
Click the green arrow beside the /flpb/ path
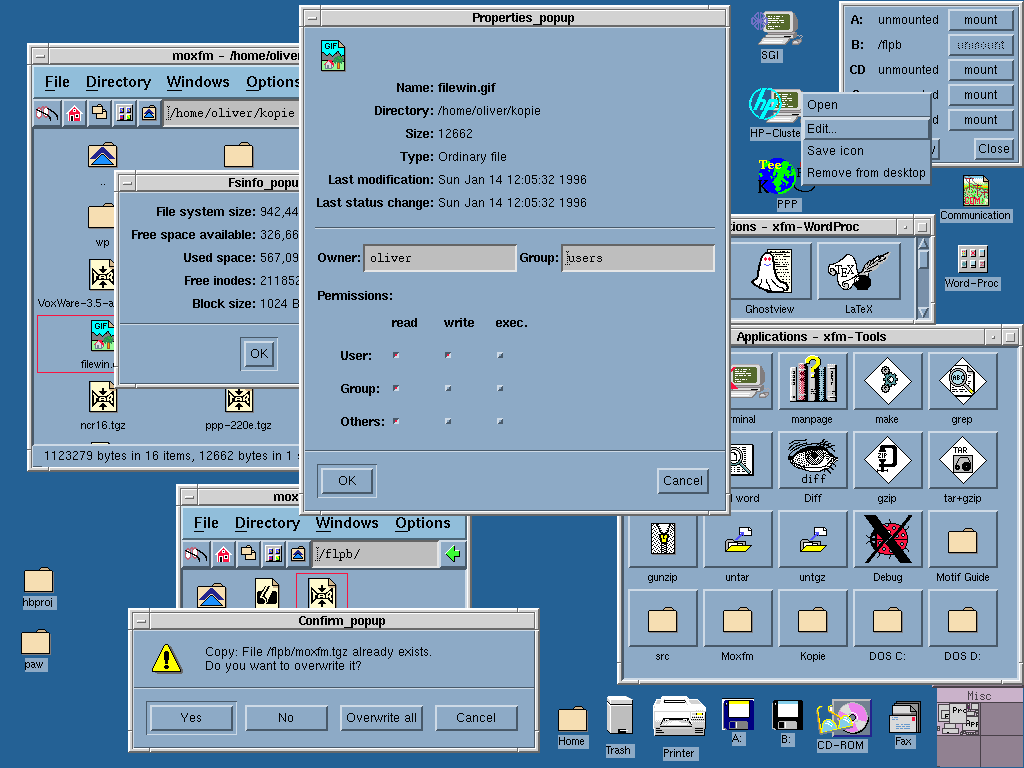point(453,553)
